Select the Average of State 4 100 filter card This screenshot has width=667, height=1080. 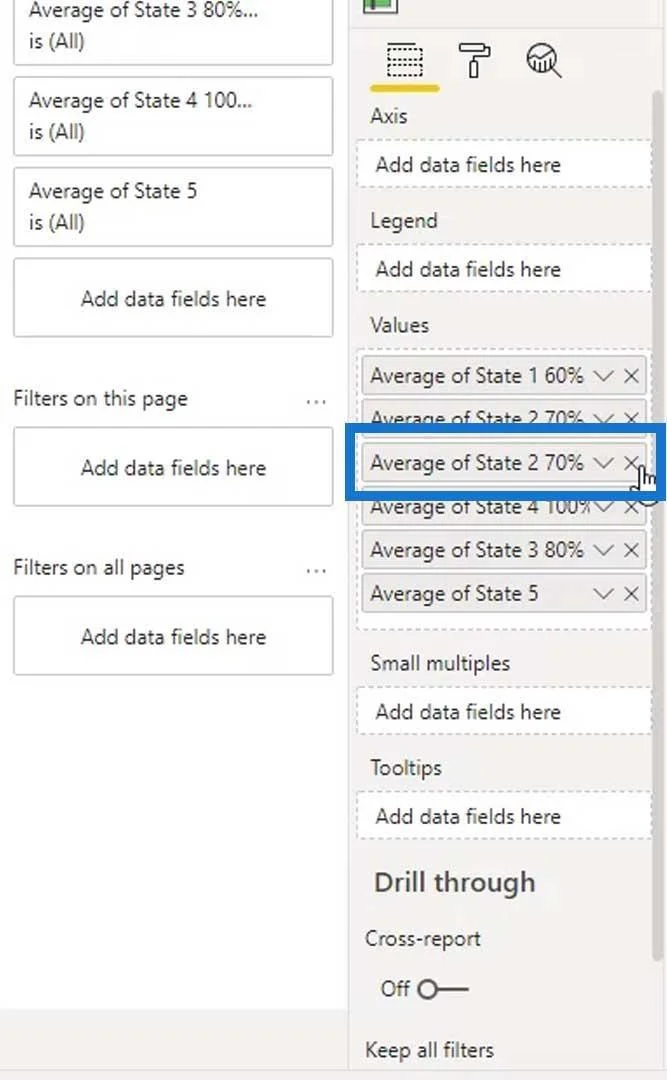coord(173,116)
